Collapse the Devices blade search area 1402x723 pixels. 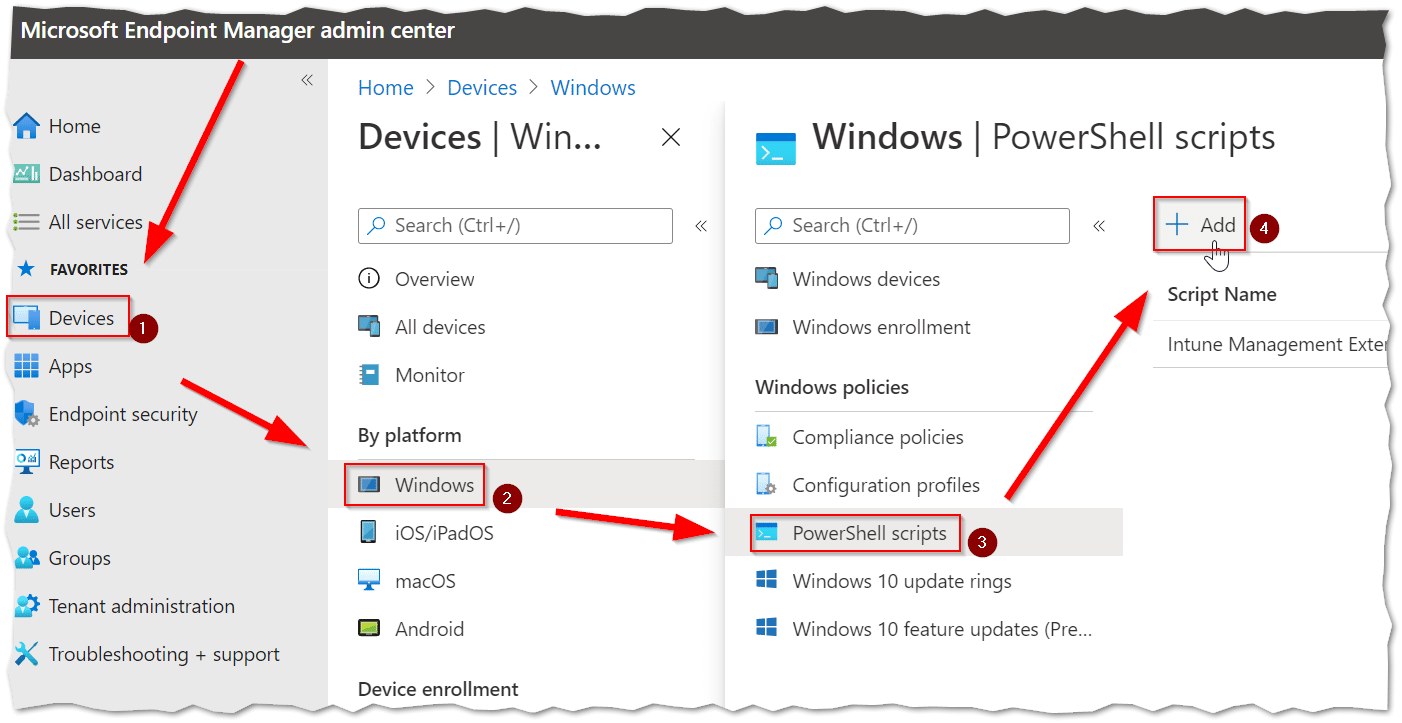click(x=701, y=226)
